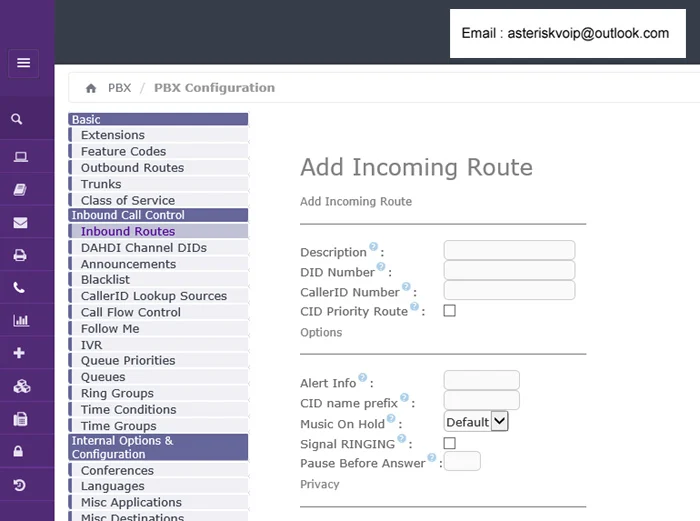The image size is (700, 521).
Task: Open Announcements page
Action: point(158,264)
